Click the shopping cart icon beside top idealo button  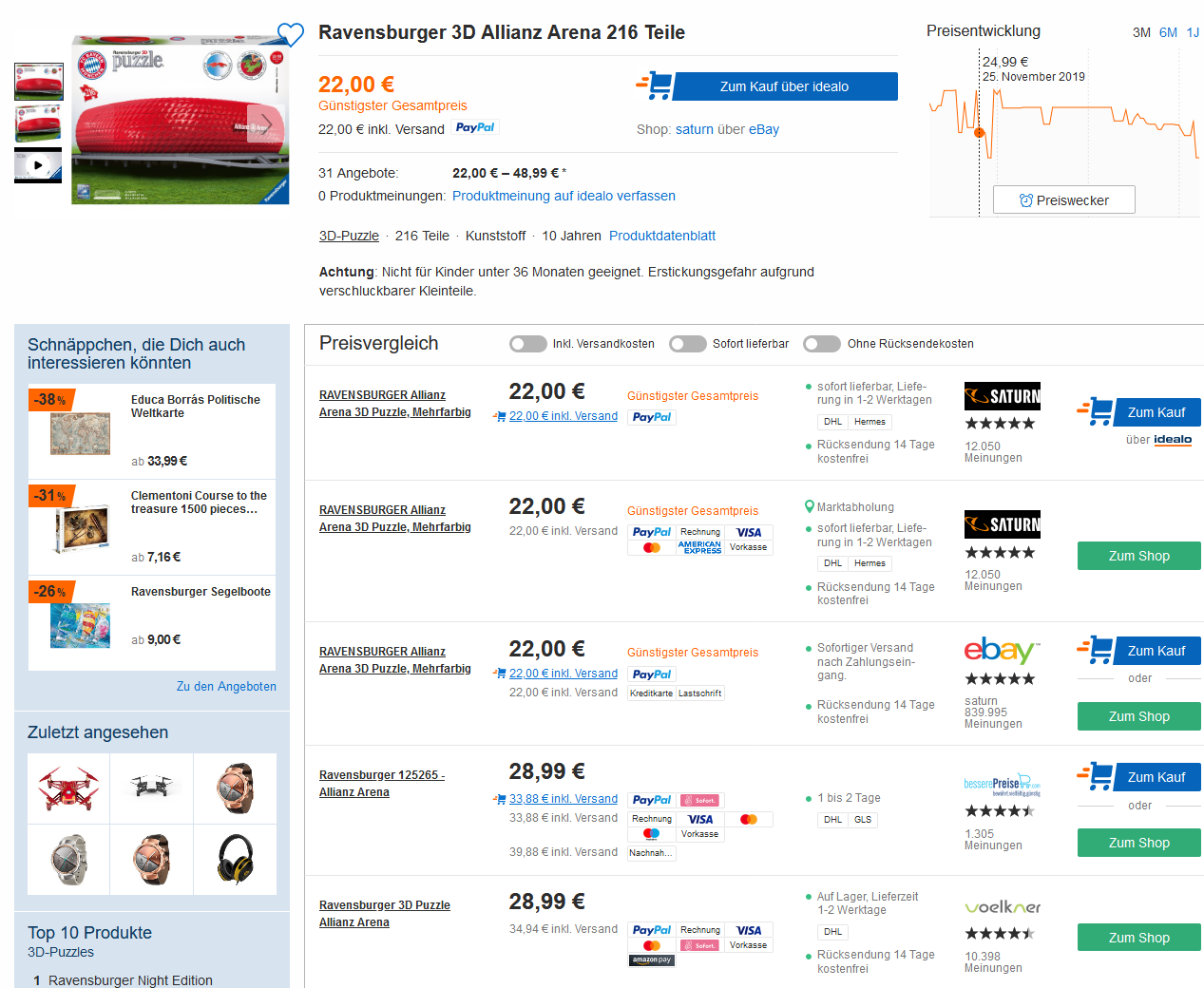tap(656, 86)
